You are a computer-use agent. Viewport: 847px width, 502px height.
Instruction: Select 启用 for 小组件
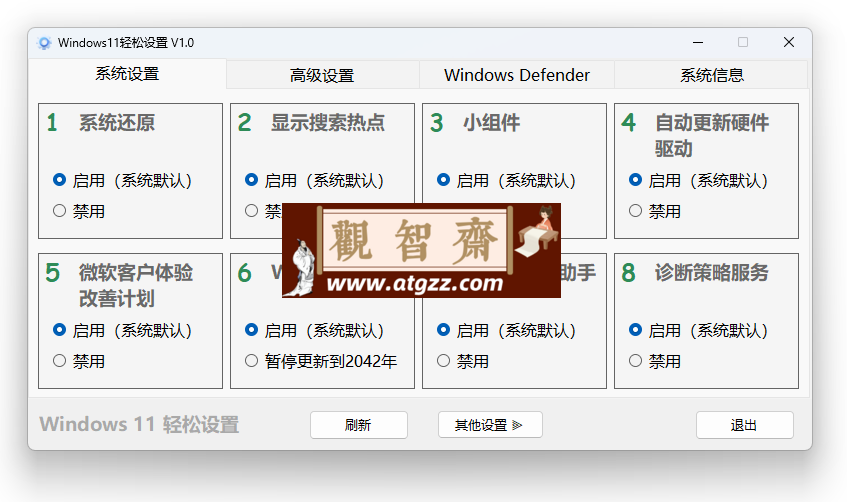[506, 180]
